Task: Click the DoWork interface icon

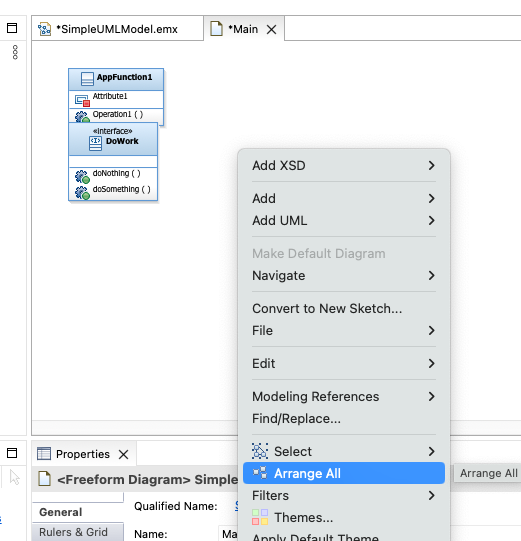Action: tap(95, 143)
